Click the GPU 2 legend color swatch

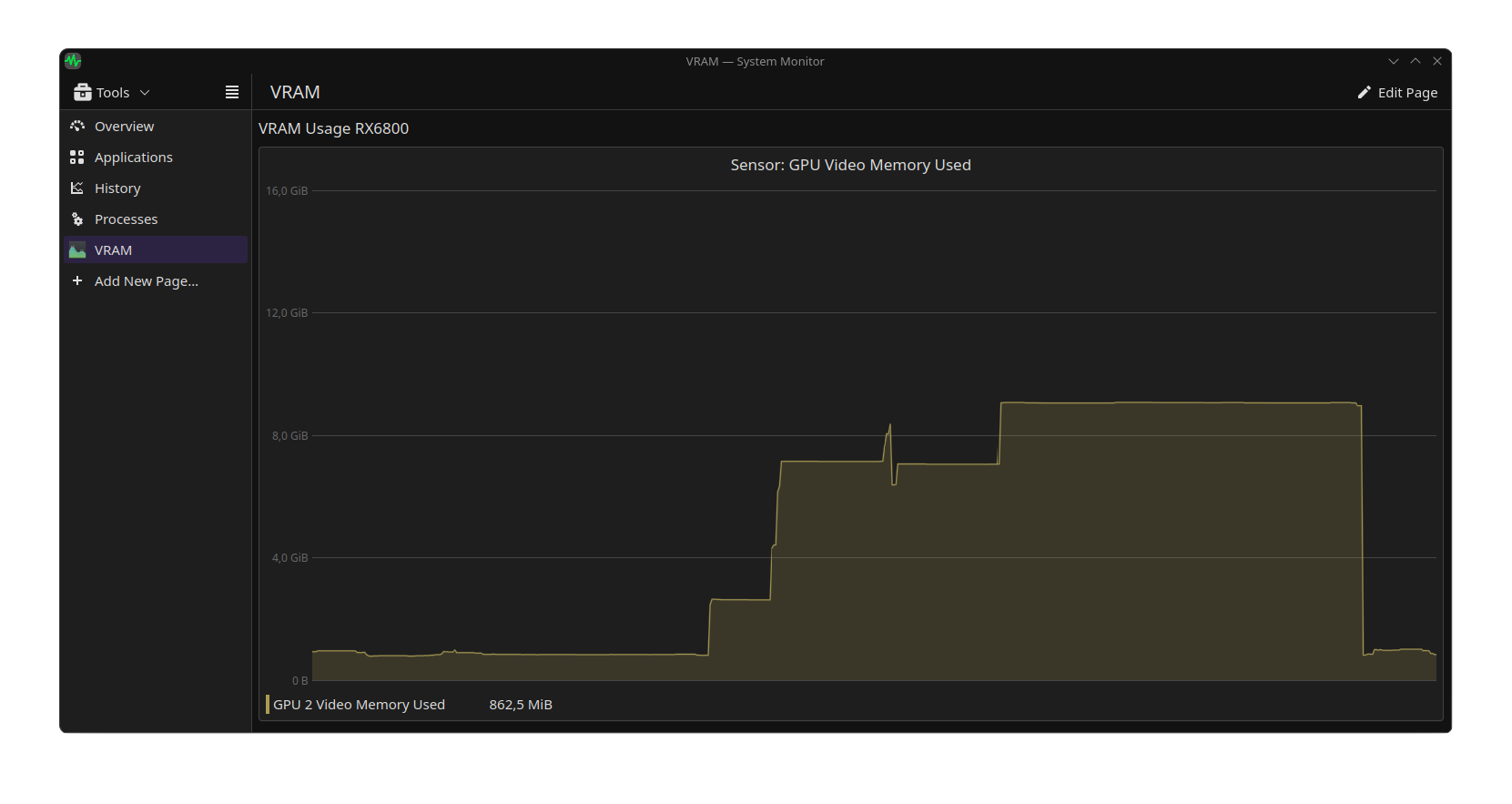coord(268,704)
